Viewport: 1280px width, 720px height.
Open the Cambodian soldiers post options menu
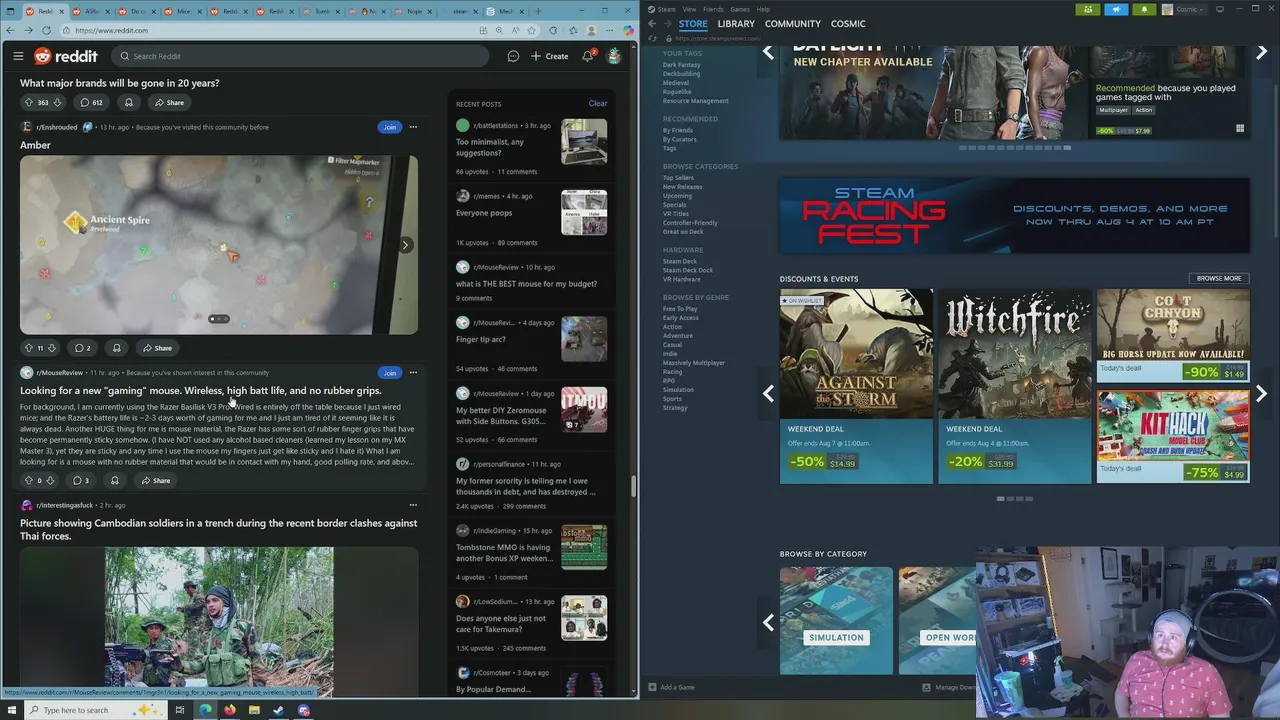[413, 505]
